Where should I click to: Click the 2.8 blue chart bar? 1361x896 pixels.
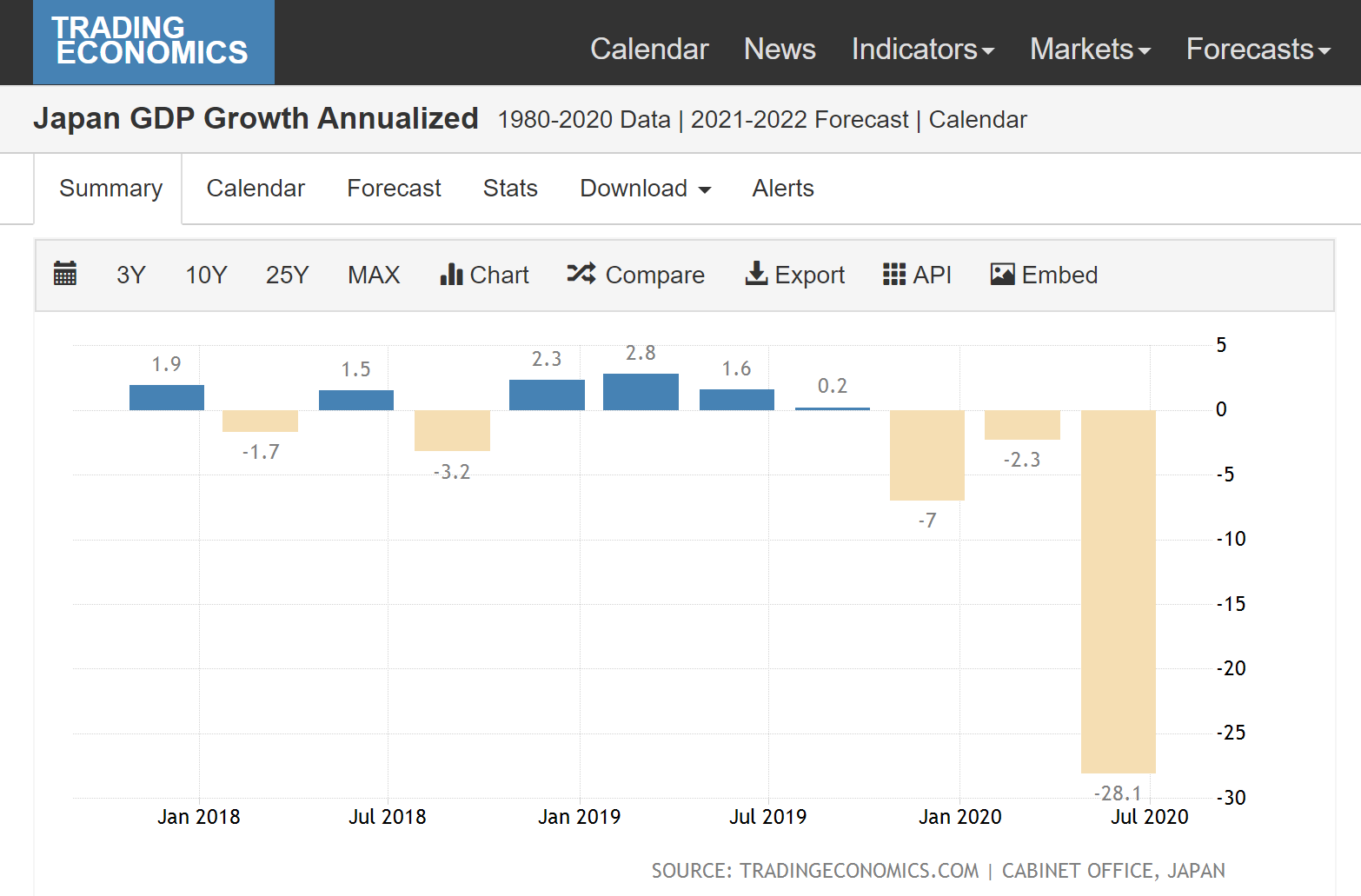[641, 392]
